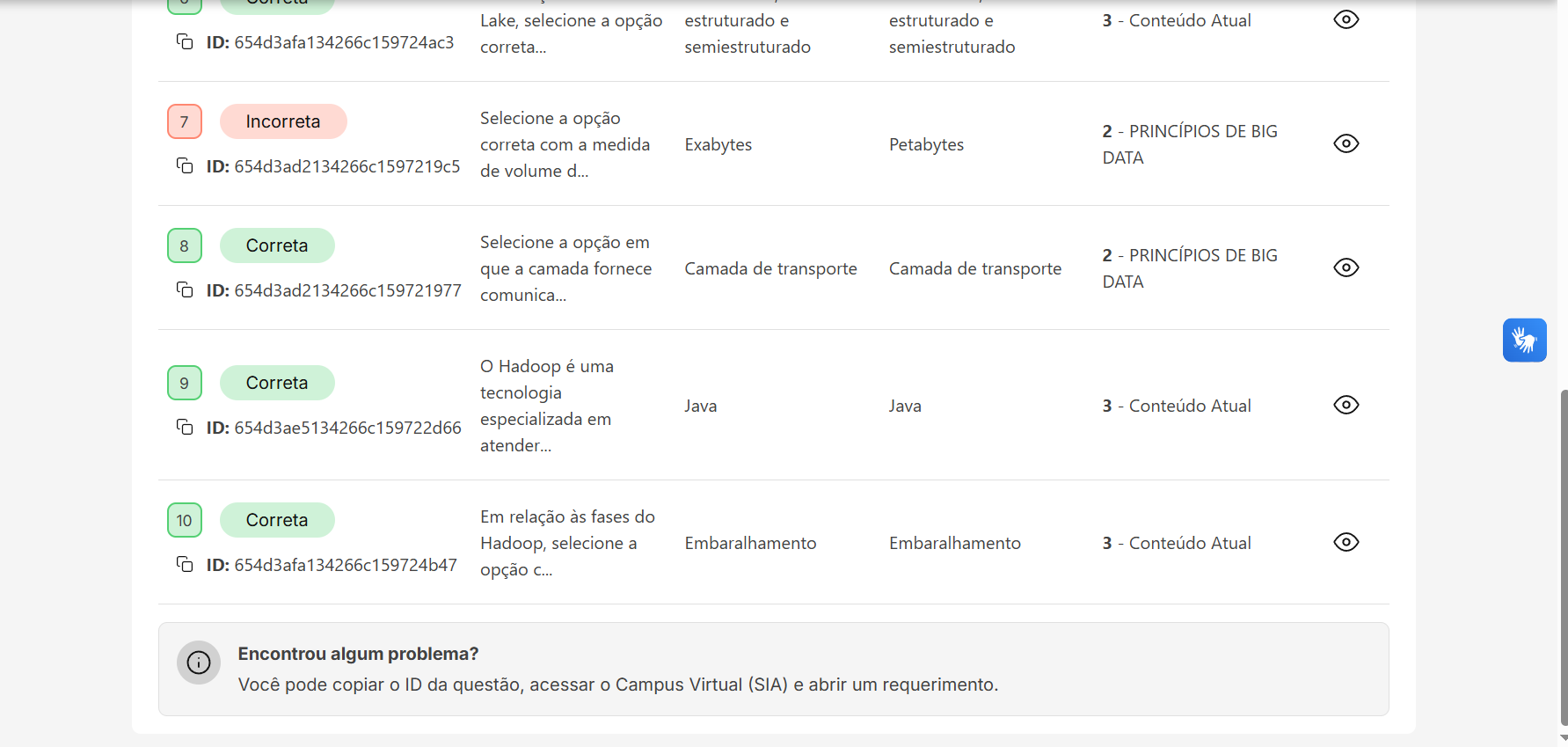
Task: Click the Incorreta badge on question 7
Action: point(283,121)
